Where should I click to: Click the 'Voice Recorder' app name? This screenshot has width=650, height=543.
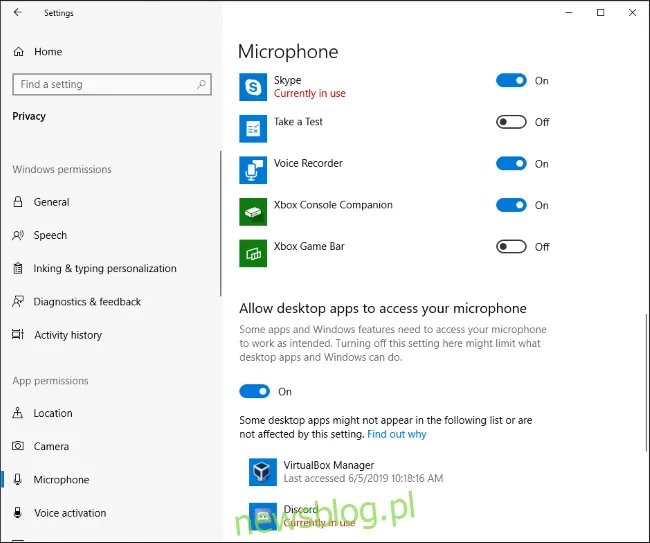pos(308,163)
